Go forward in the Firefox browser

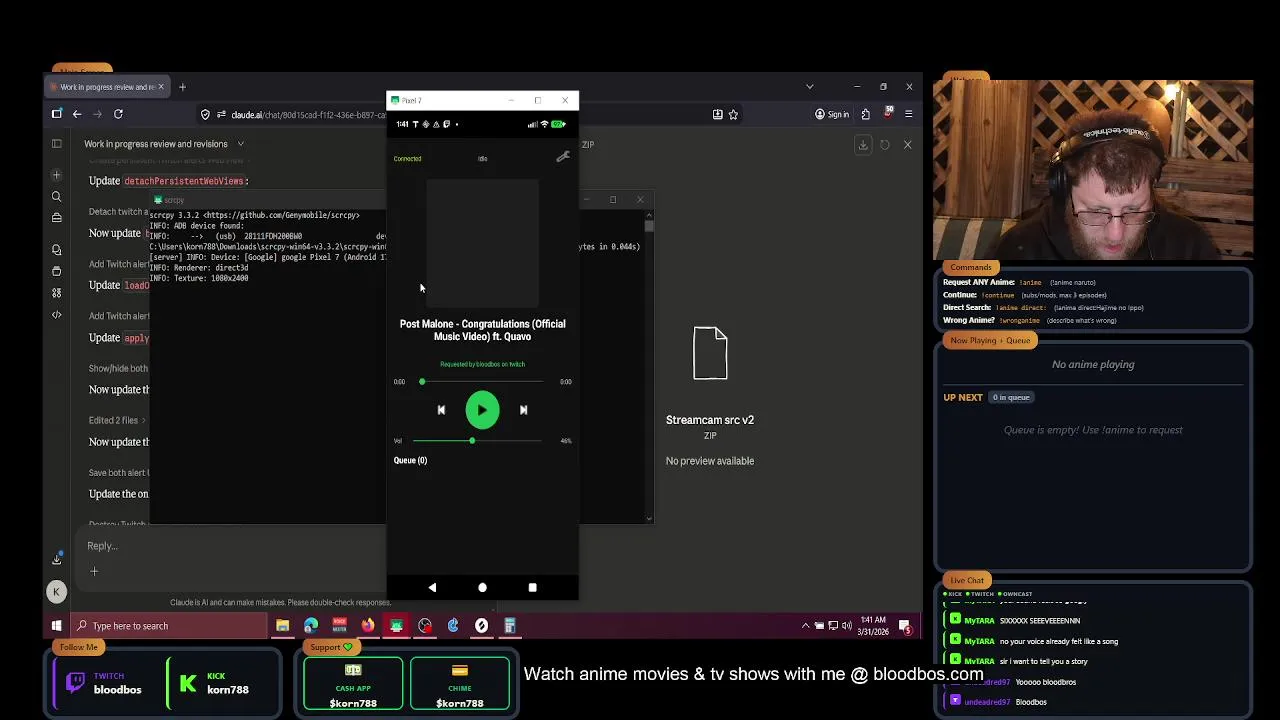point(97,114)
